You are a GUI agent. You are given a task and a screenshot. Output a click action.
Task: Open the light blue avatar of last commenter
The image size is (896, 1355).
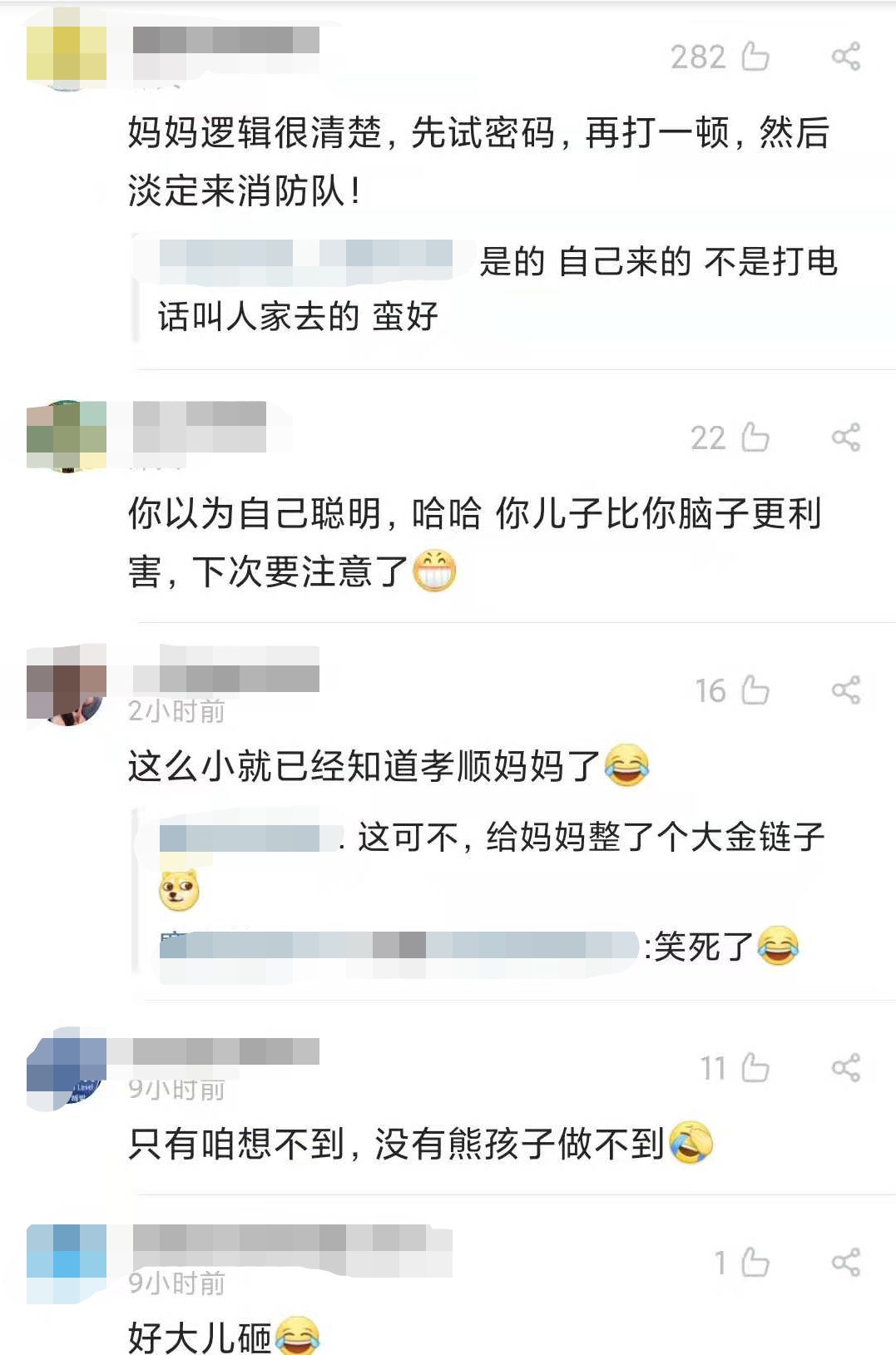67,1263
